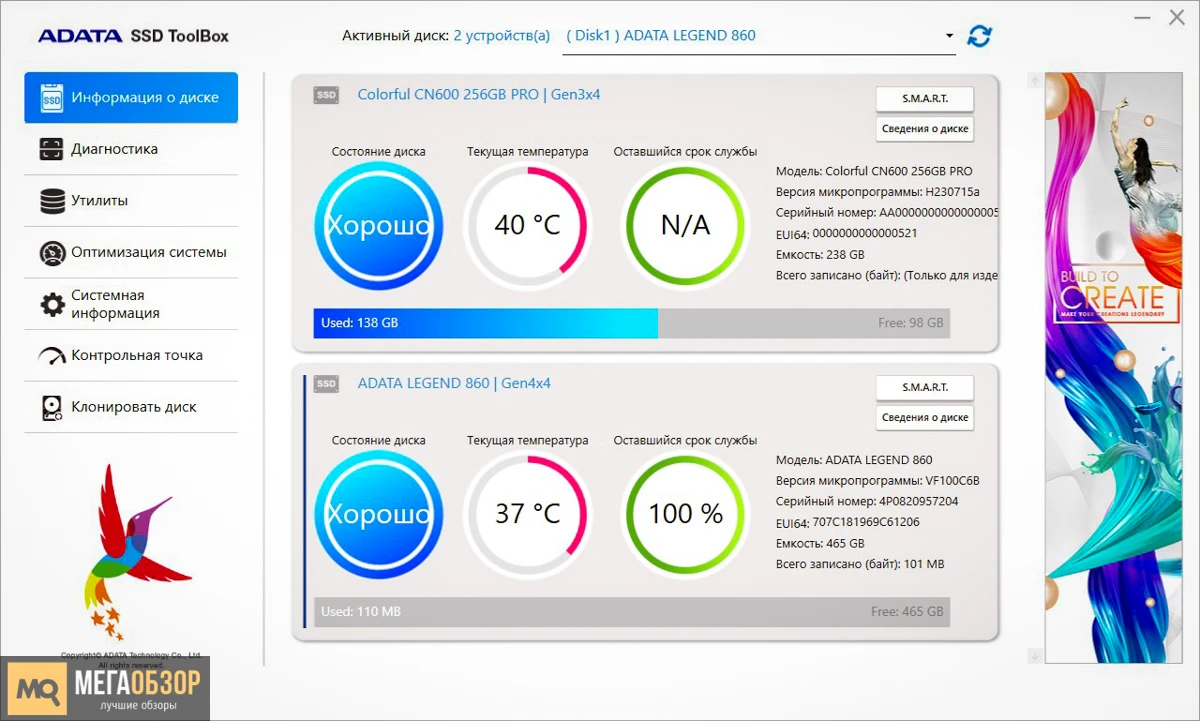Image resolution: width=1200 pixels, height=721 pixels.
Task: Click the Хорошо status circle of Colorful CN600
Action: click(x=379, y=225)
